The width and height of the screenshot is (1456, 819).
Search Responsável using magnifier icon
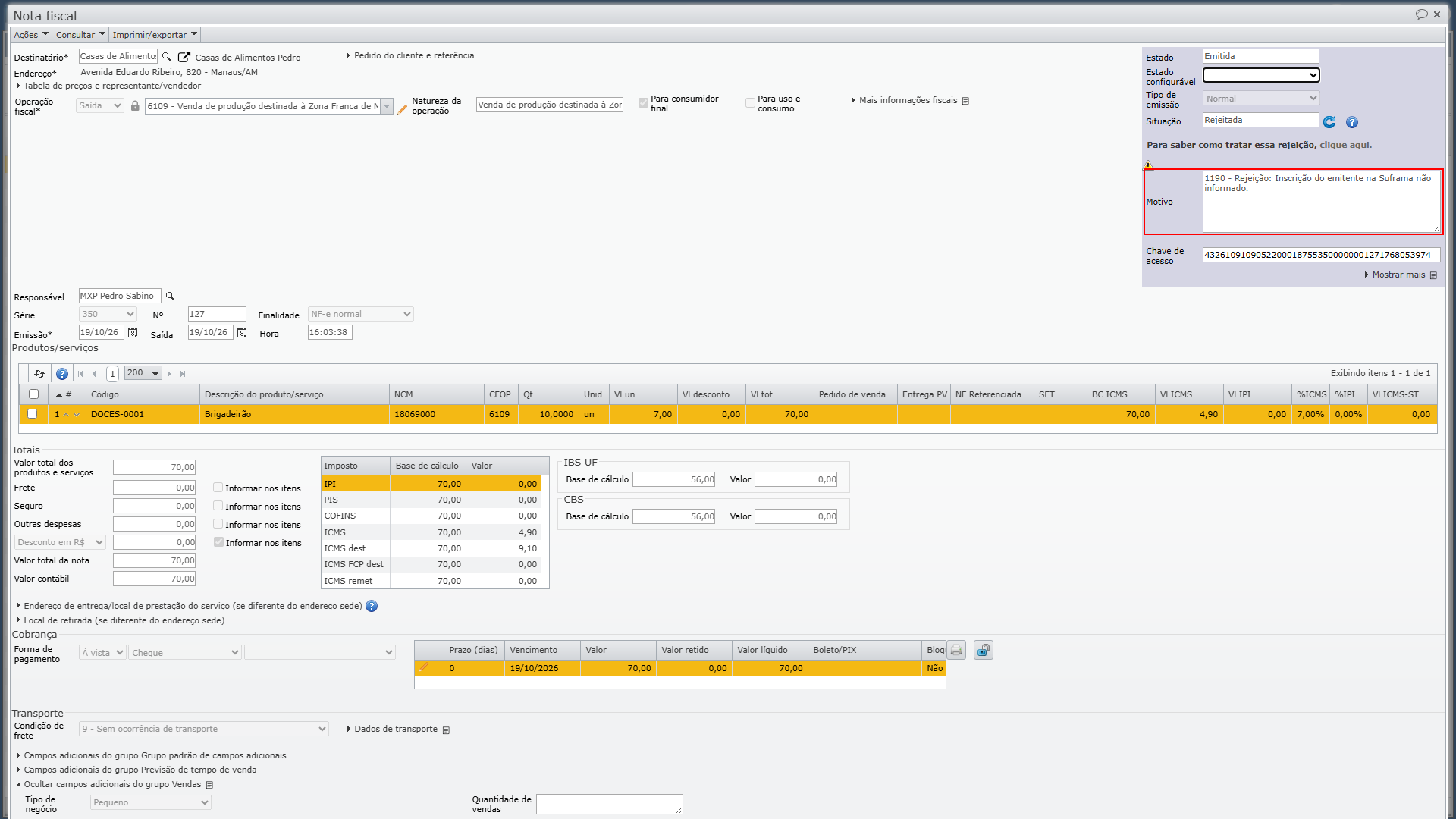(171, 297)
